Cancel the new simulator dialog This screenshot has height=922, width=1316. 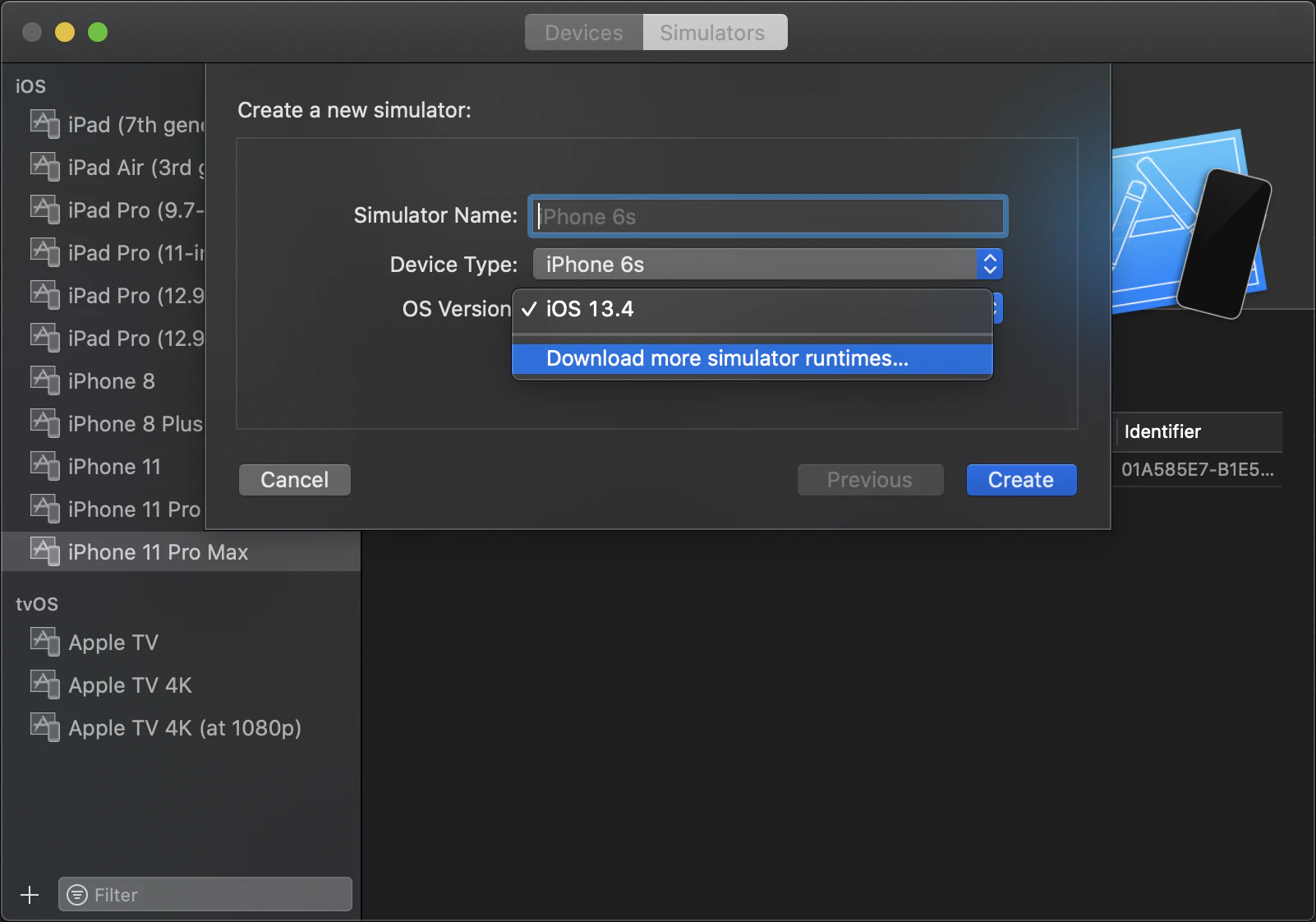tap(295, 480)
